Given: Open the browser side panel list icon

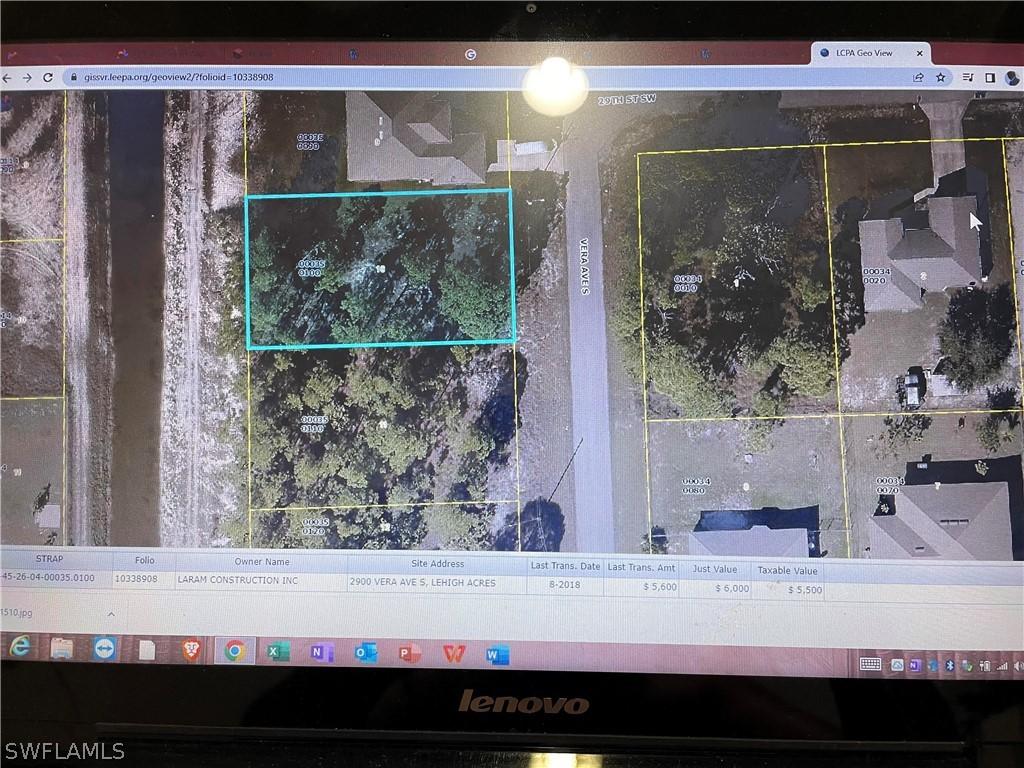Looking at the screenshot, I should pyautogui.click(x=967, y=78).
